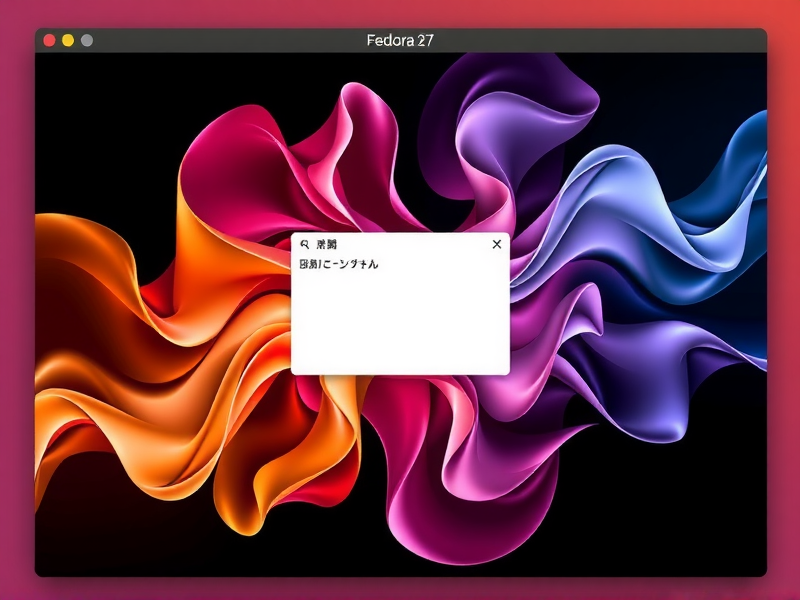
Task: Click the search query text in the header
Action: pyautogui.click(x=328, y=244)
